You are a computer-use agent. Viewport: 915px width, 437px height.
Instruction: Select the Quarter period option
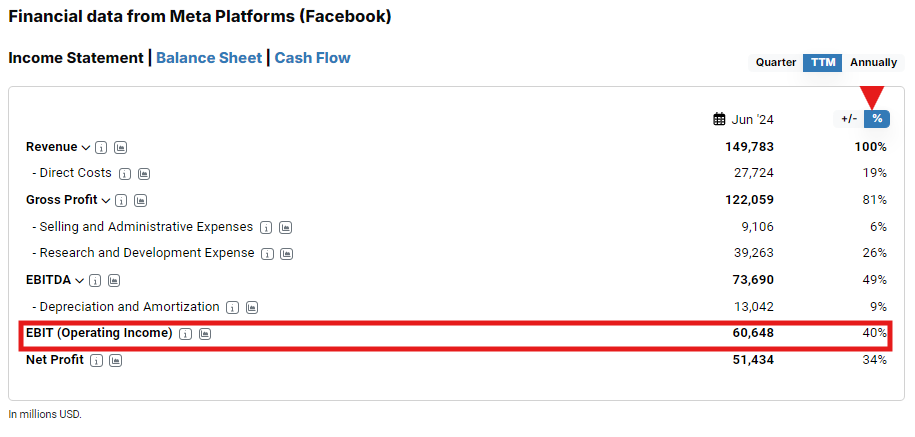tap(775, 62)
